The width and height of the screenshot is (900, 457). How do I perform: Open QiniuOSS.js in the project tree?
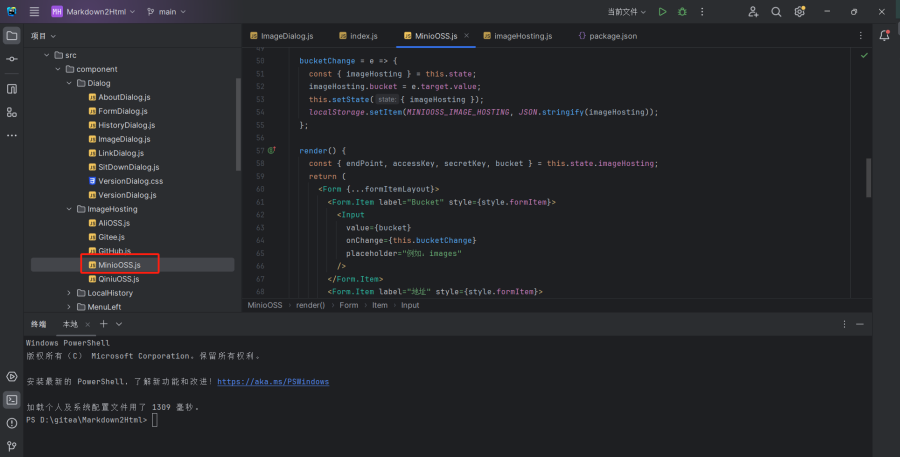tap(118, 279)
